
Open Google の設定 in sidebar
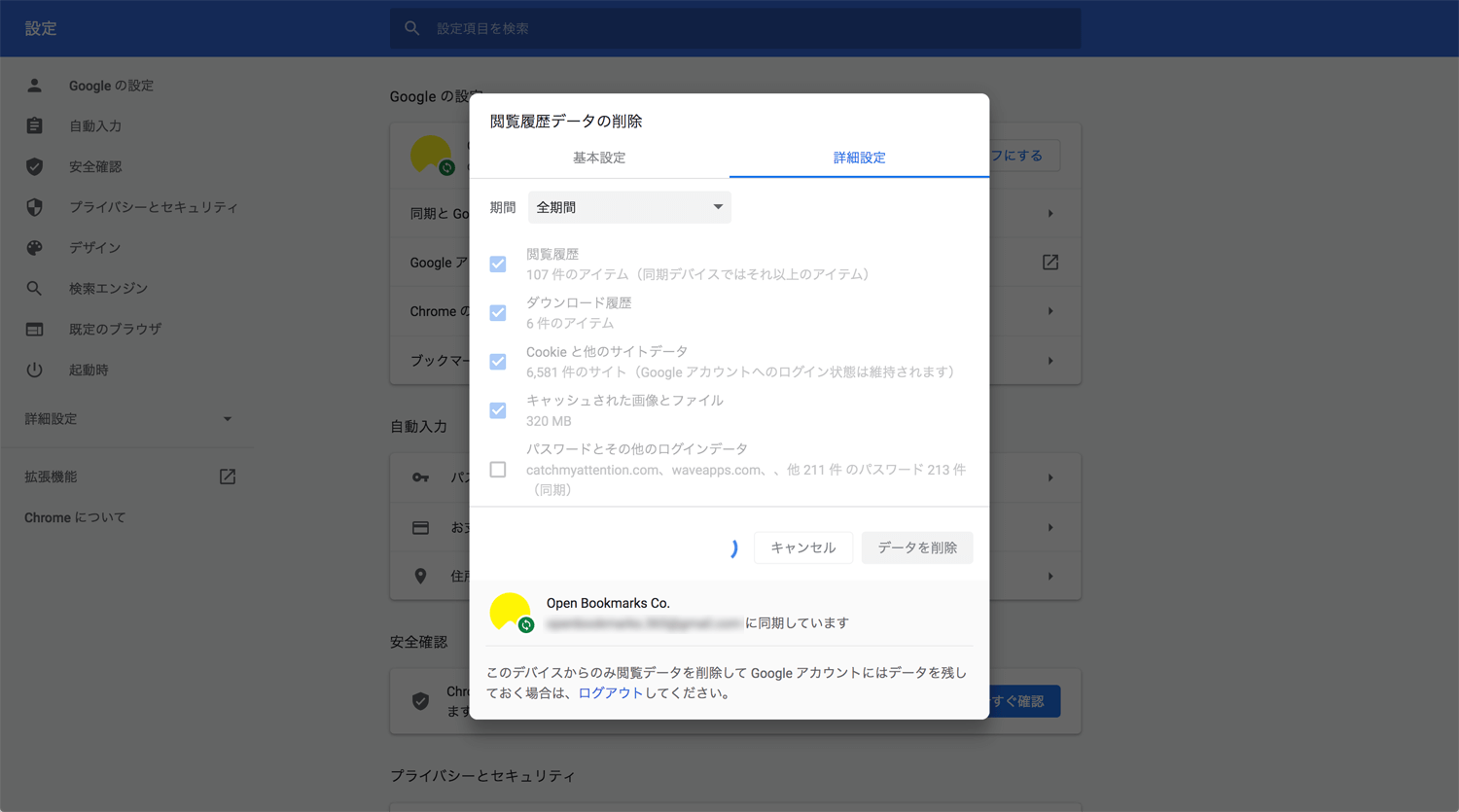[111, 86]
